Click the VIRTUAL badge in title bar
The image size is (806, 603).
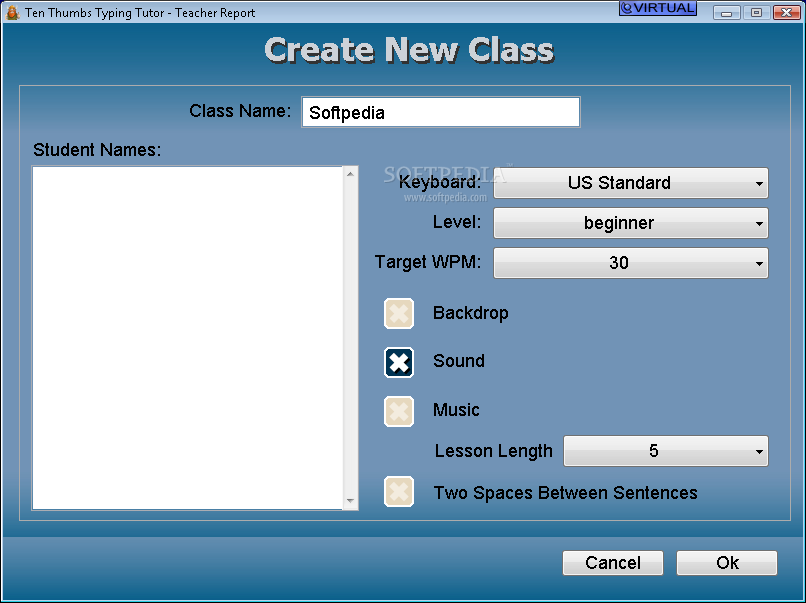(658, 8)
